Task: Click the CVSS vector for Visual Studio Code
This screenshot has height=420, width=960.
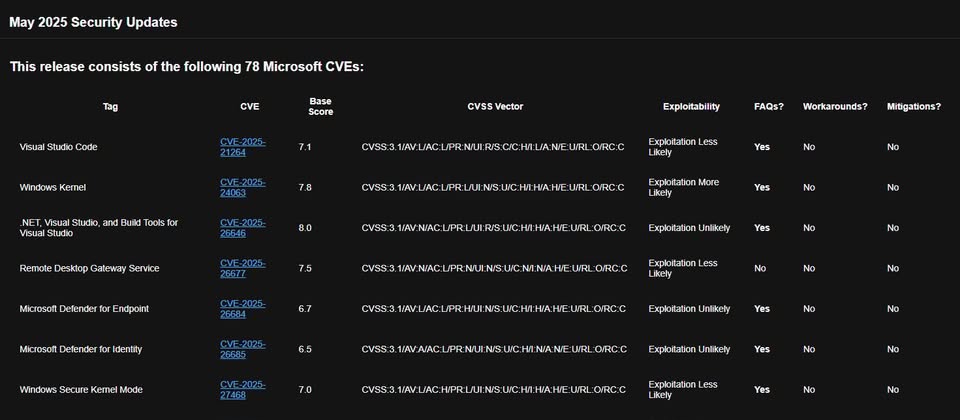Action: click(493, 147)
